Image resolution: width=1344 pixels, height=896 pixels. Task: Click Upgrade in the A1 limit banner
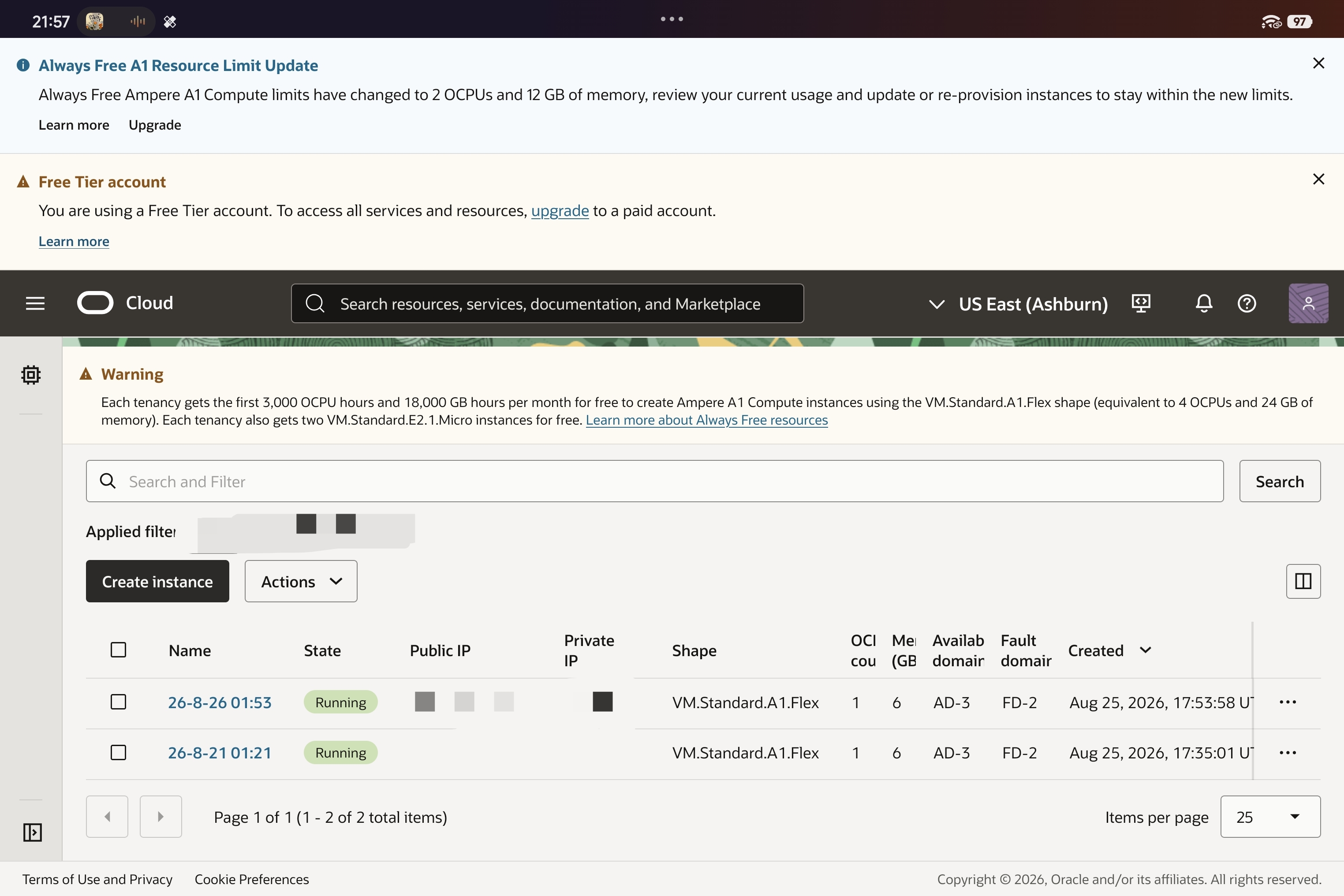155,125
